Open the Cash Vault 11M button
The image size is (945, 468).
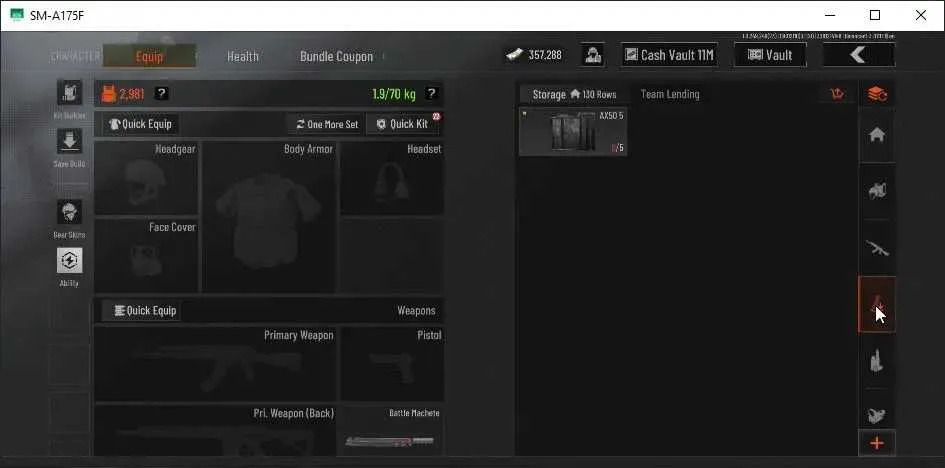(x=670, y=55)
